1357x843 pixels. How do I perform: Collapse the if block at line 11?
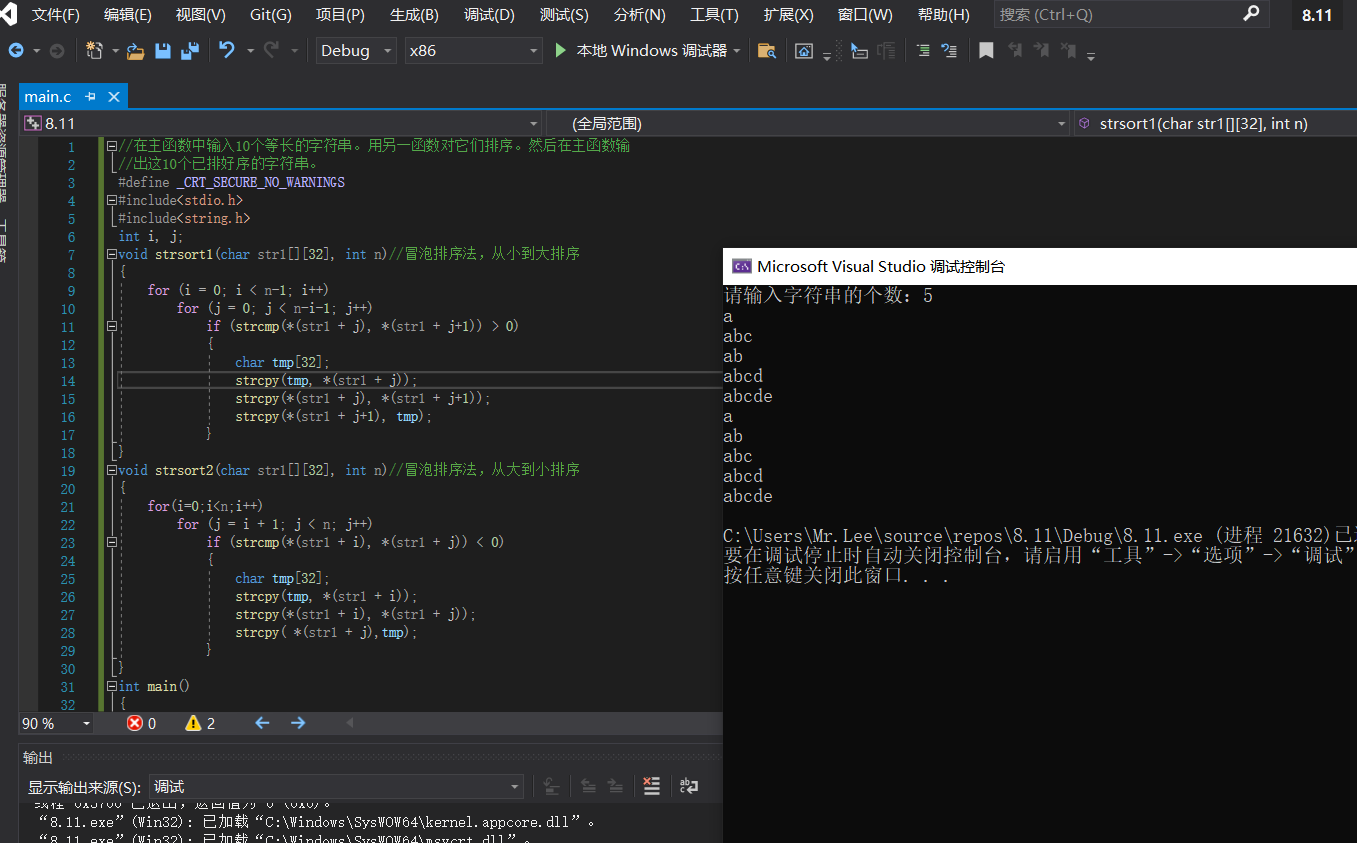click(112, 326)
